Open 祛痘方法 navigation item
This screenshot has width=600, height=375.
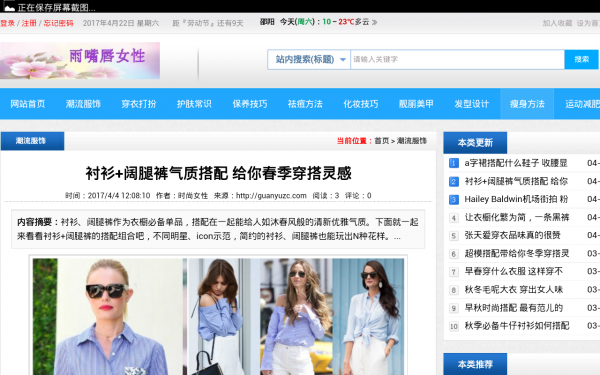305,104
